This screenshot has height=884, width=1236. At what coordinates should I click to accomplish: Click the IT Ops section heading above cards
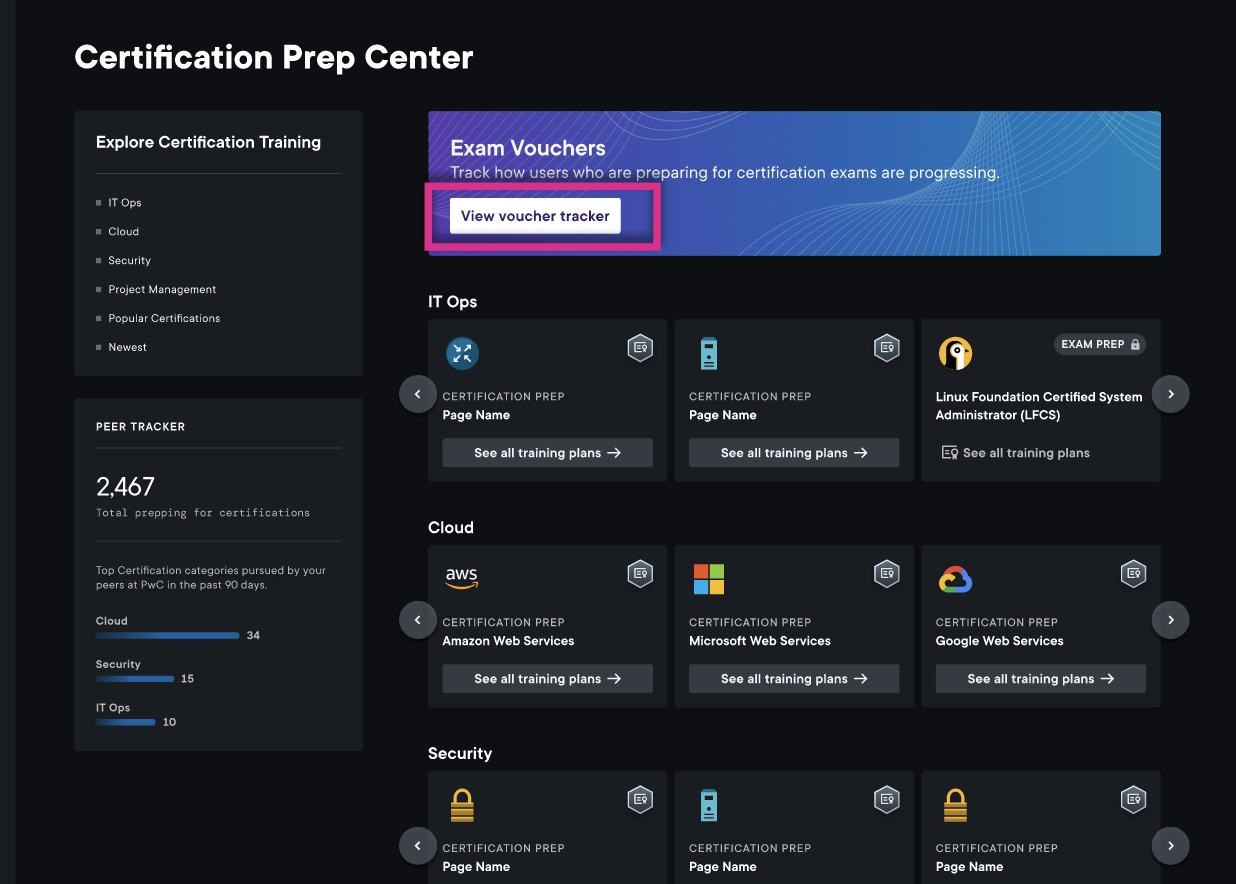point(453,302)
